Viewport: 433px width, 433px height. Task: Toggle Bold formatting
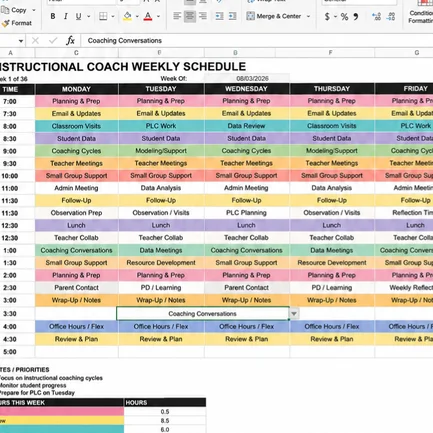pos(53,16)
